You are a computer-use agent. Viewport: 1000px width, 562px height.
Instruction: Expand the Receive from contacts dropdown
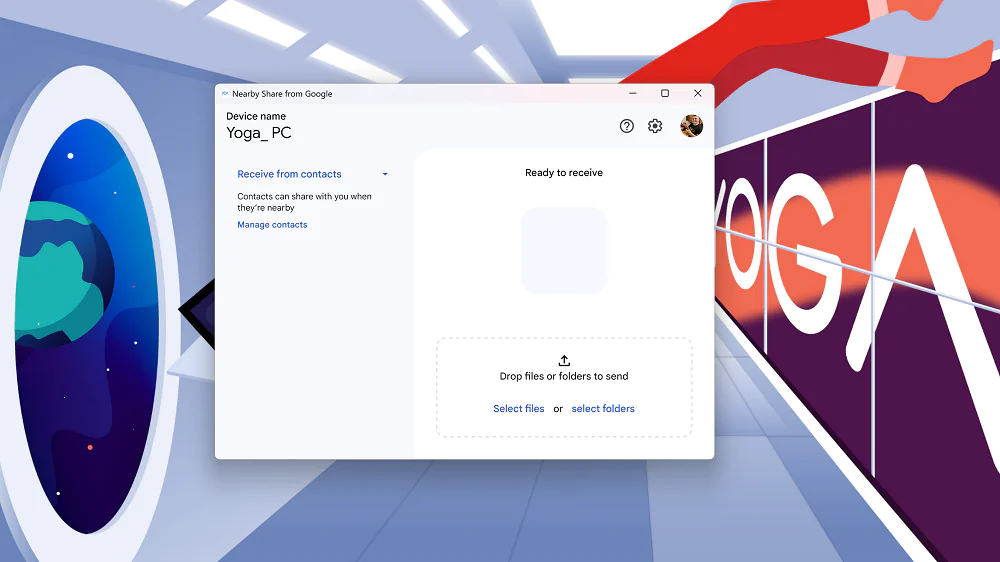coord(312,174)
